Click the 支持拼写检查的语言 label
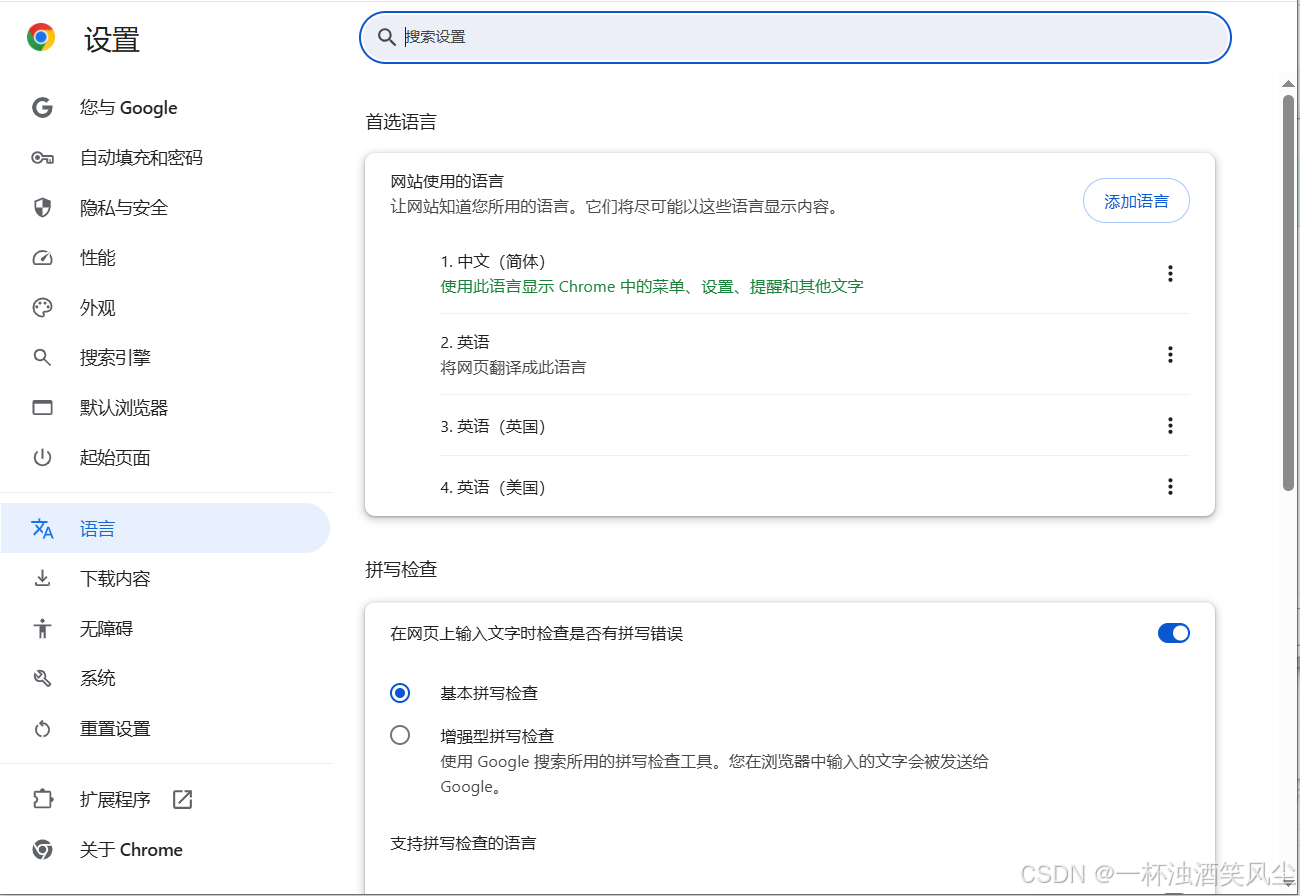The width and height of the screenshot is (1300, 896). pos(463,843)
